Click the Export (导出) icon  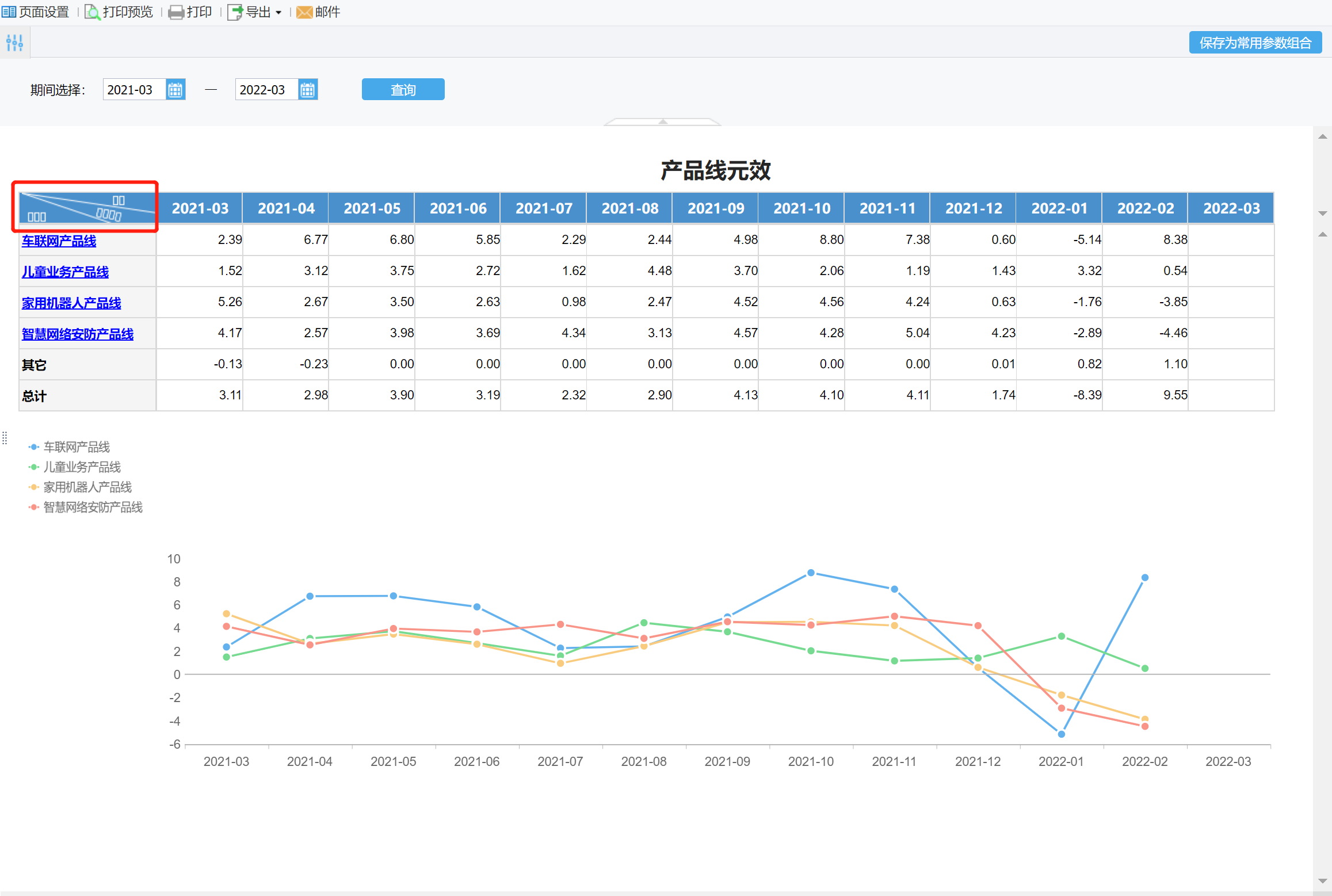point(235,12)
